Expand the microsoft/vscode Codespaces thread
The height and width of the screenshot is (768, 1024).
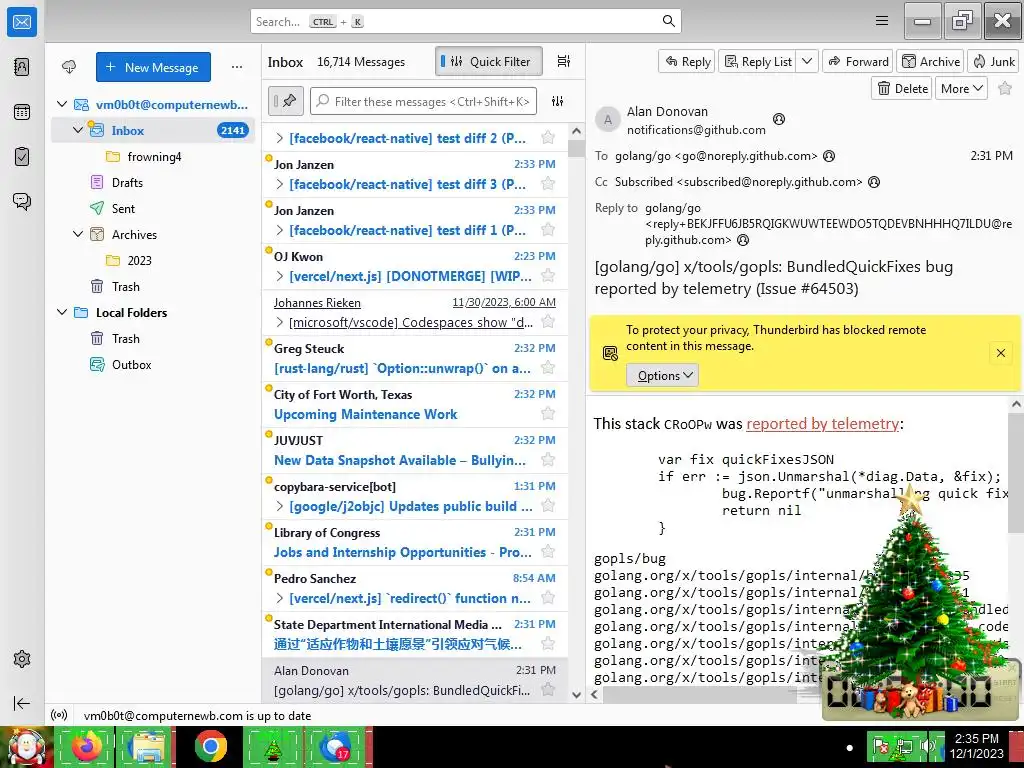click(x=280, y=322)
